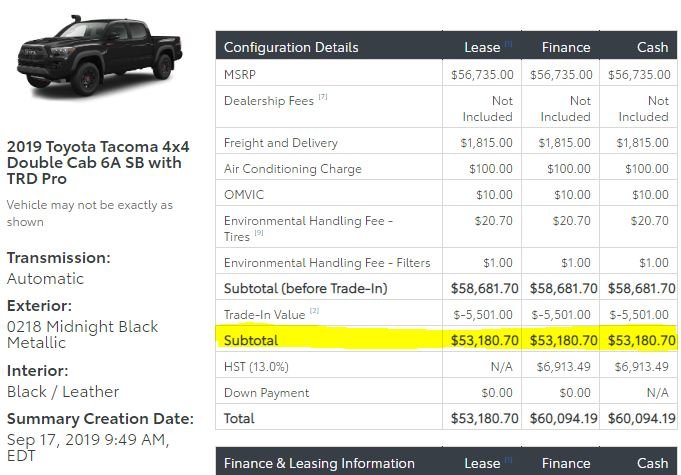Click Lease header in Finance & Leasing Information
The height and width of the screenshot is (475, 681).
tap(482, 463)
